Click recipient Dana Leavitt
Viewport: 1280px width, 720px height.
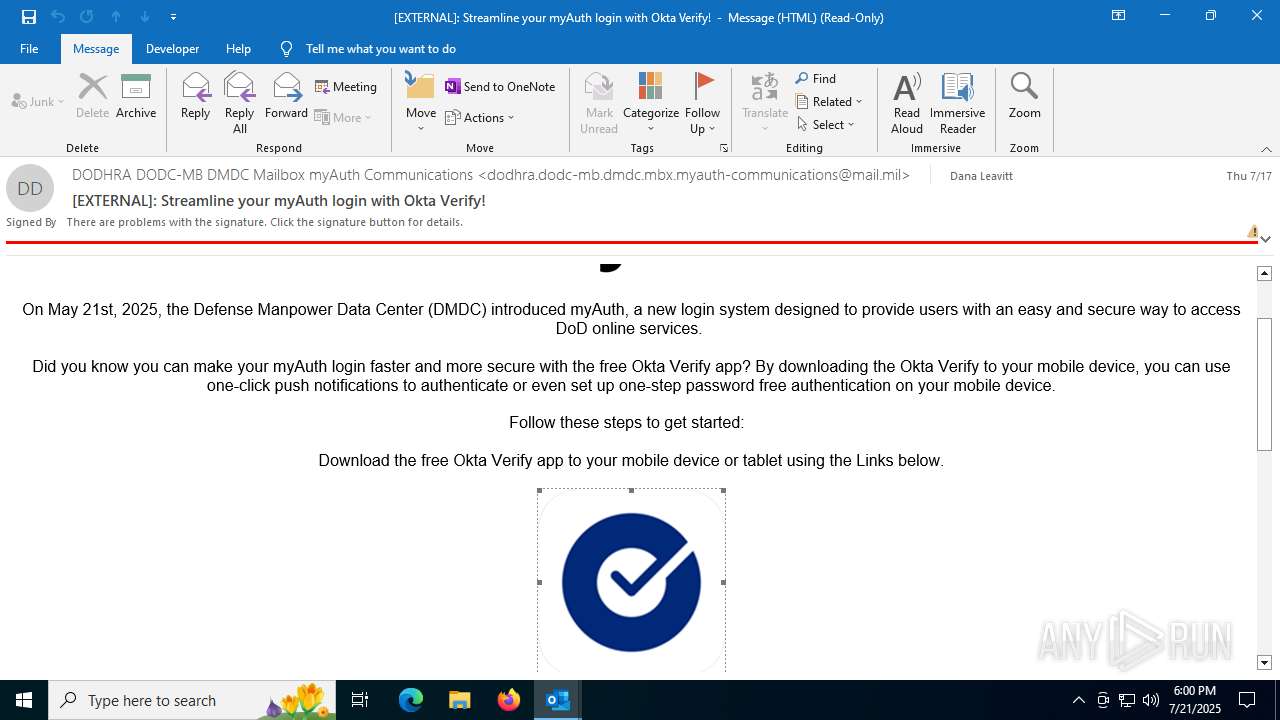(x=981, y=176)
